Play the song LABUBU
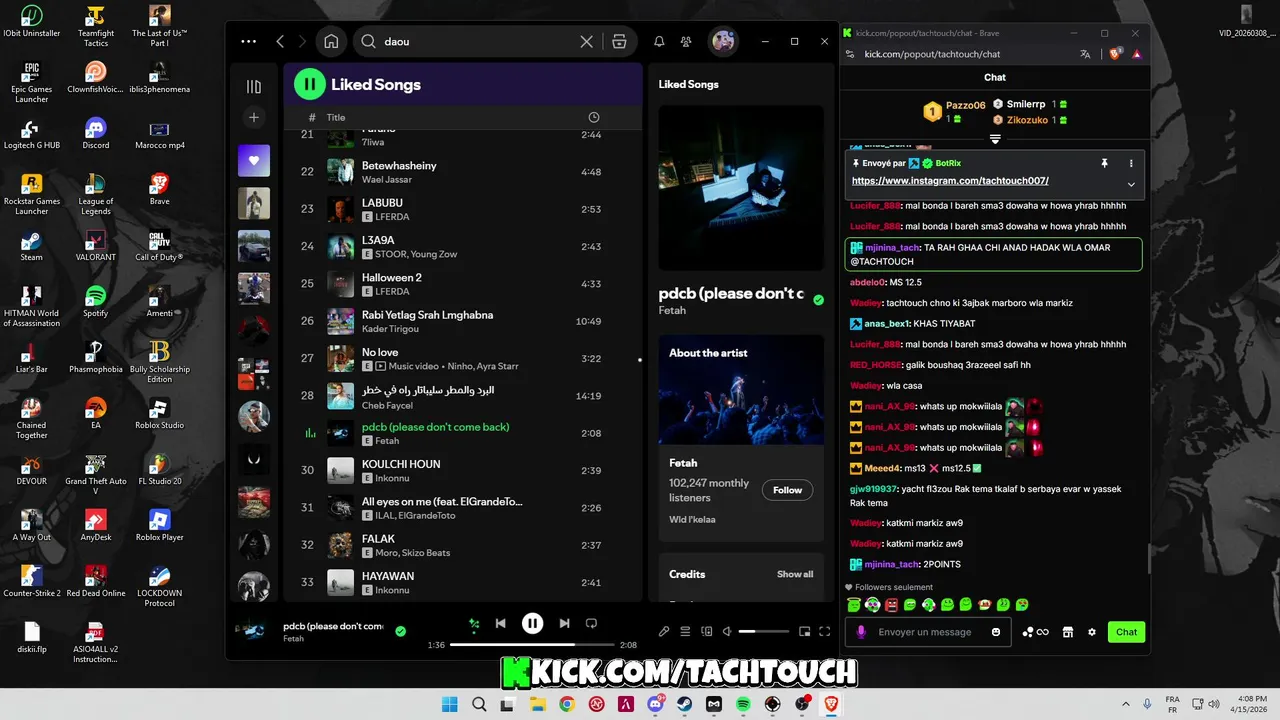 462,209
